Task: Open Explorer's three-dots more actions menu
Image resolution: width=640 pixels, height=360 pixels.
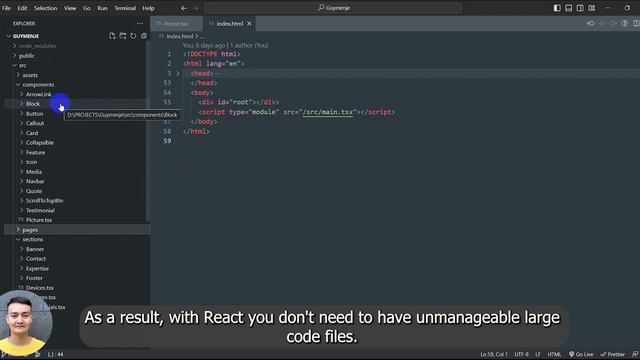Action: (140, 24)
